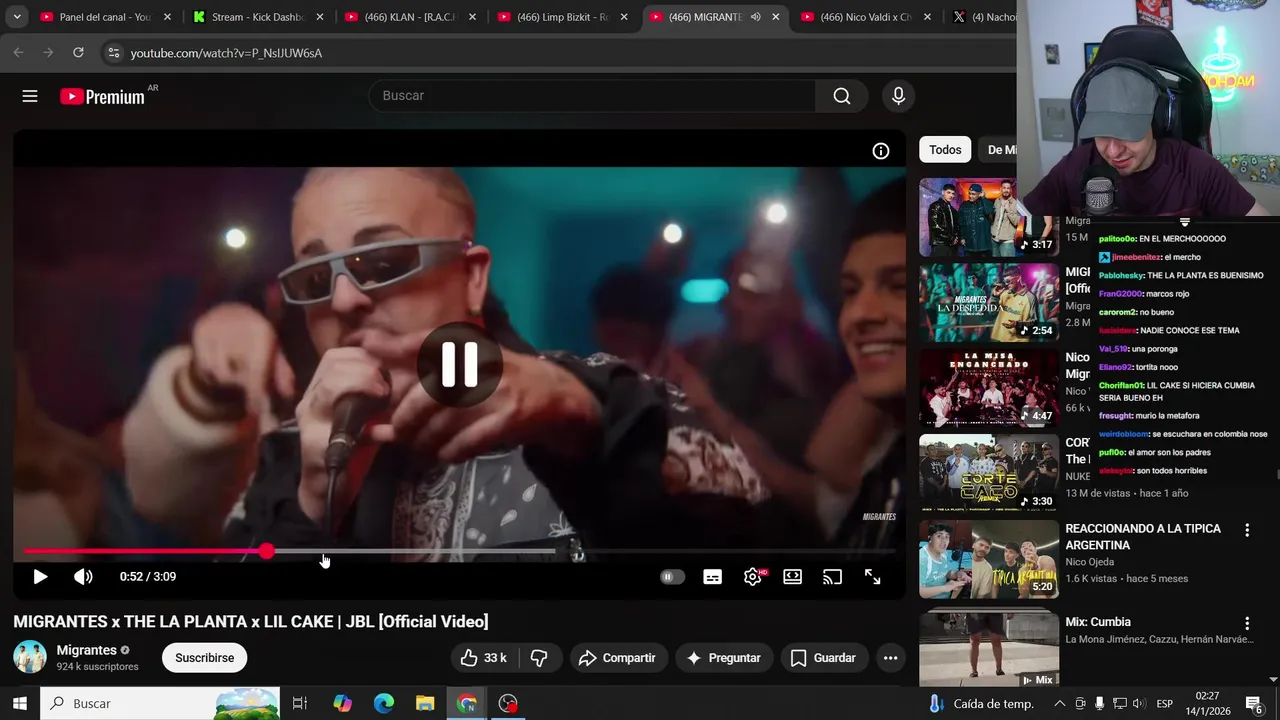1280x720 pixels.
Task: Open more actions three-dot menu below video
Action: pos(890,658)
